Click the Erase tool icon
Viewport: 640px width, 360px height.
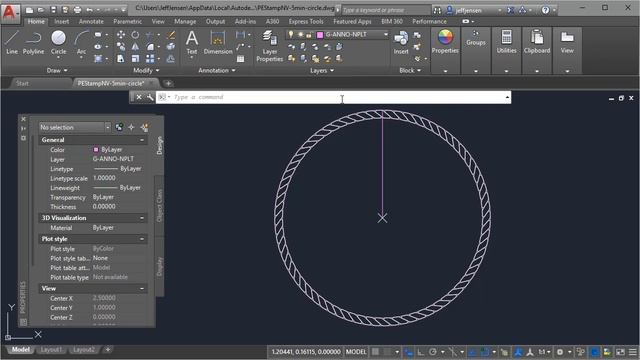coord(171,35)
